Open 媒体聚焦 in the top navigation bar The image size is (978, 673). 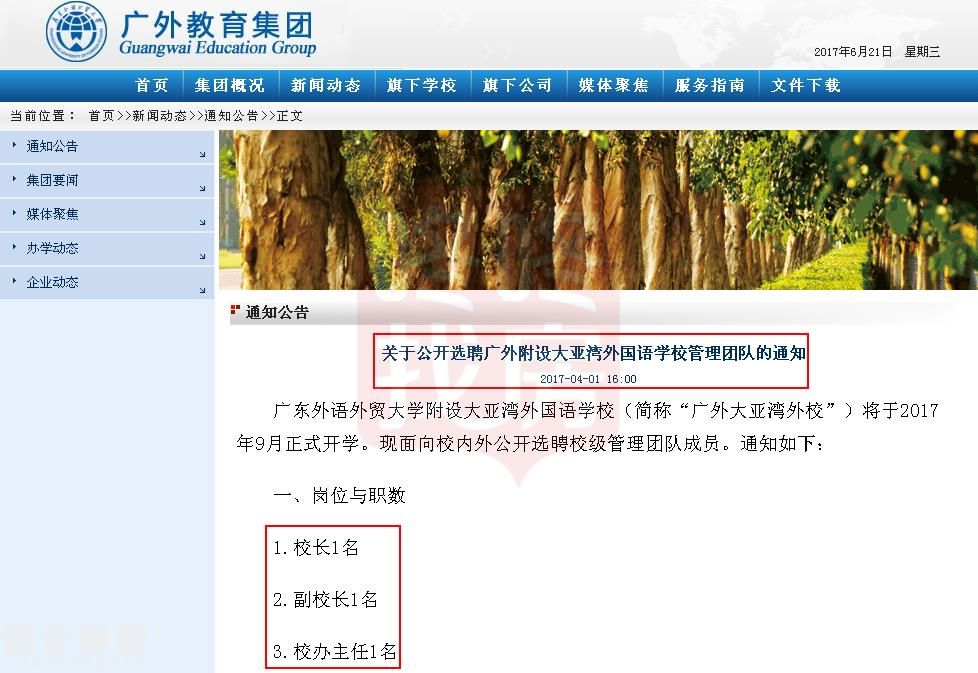(614, 85)
